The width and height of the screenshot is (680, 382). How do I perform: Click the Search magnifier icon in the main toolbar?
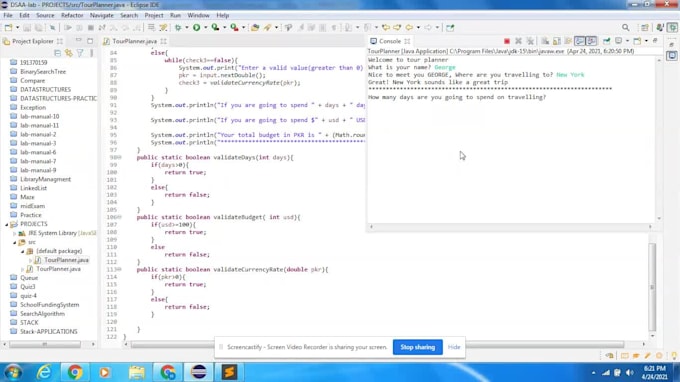point(625,27)
